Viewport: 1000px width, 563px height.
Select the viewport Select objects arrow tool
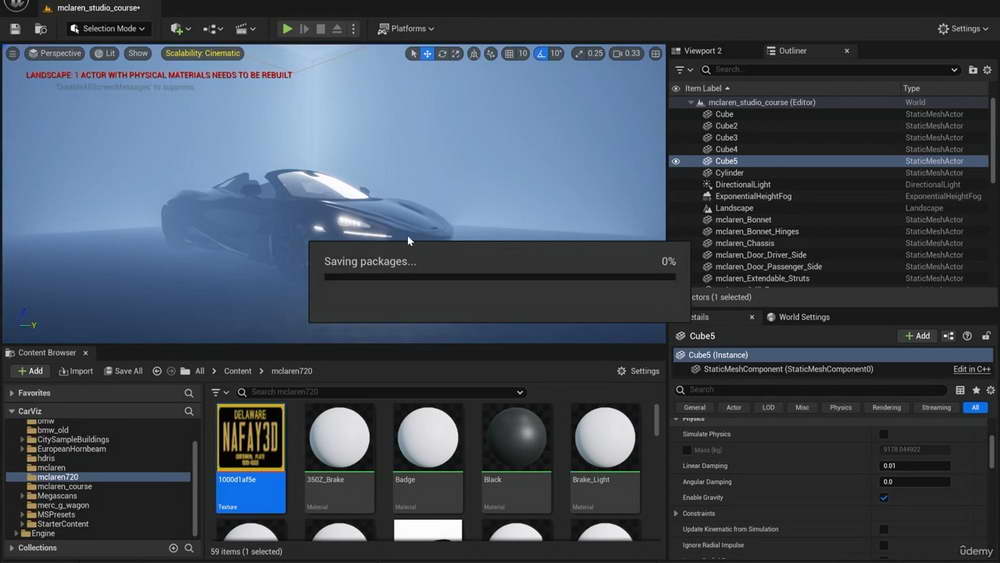tap(413, 54)
